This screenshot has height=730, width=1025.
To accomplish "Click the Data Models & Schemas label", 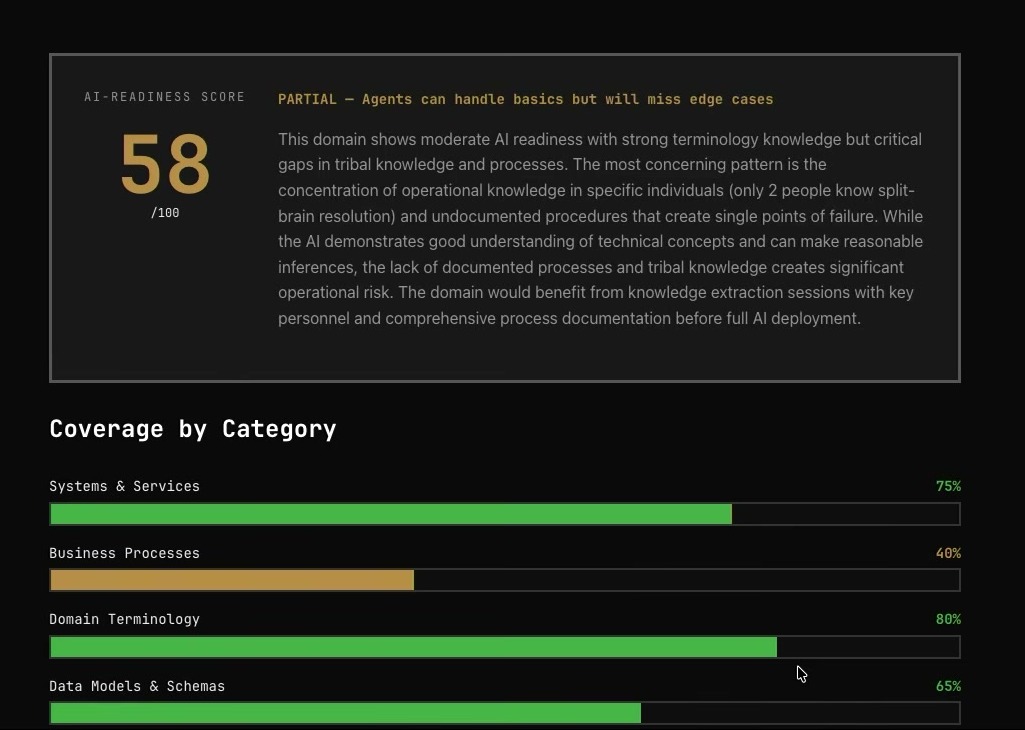I will tap(137, 686).
